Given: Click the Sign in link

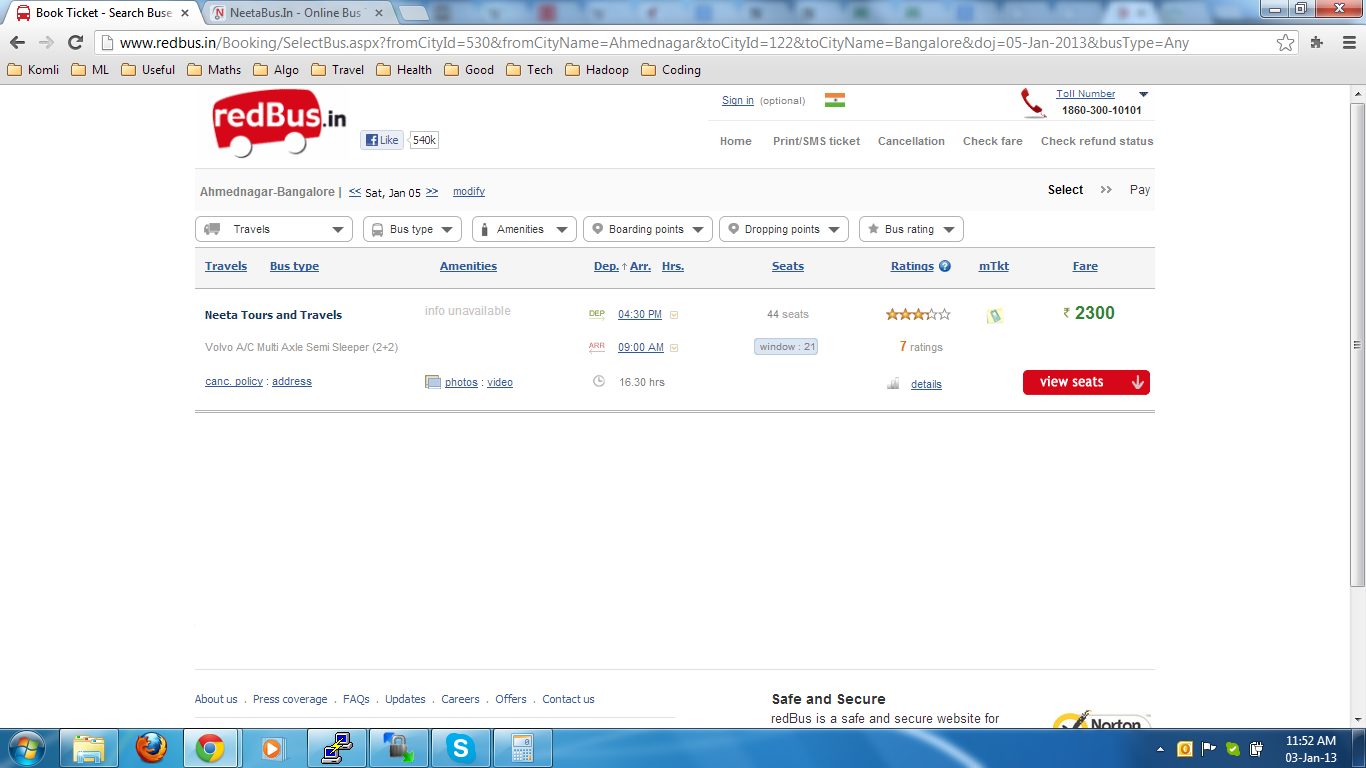Looking at the screenshot, I should tap(738, 100).
